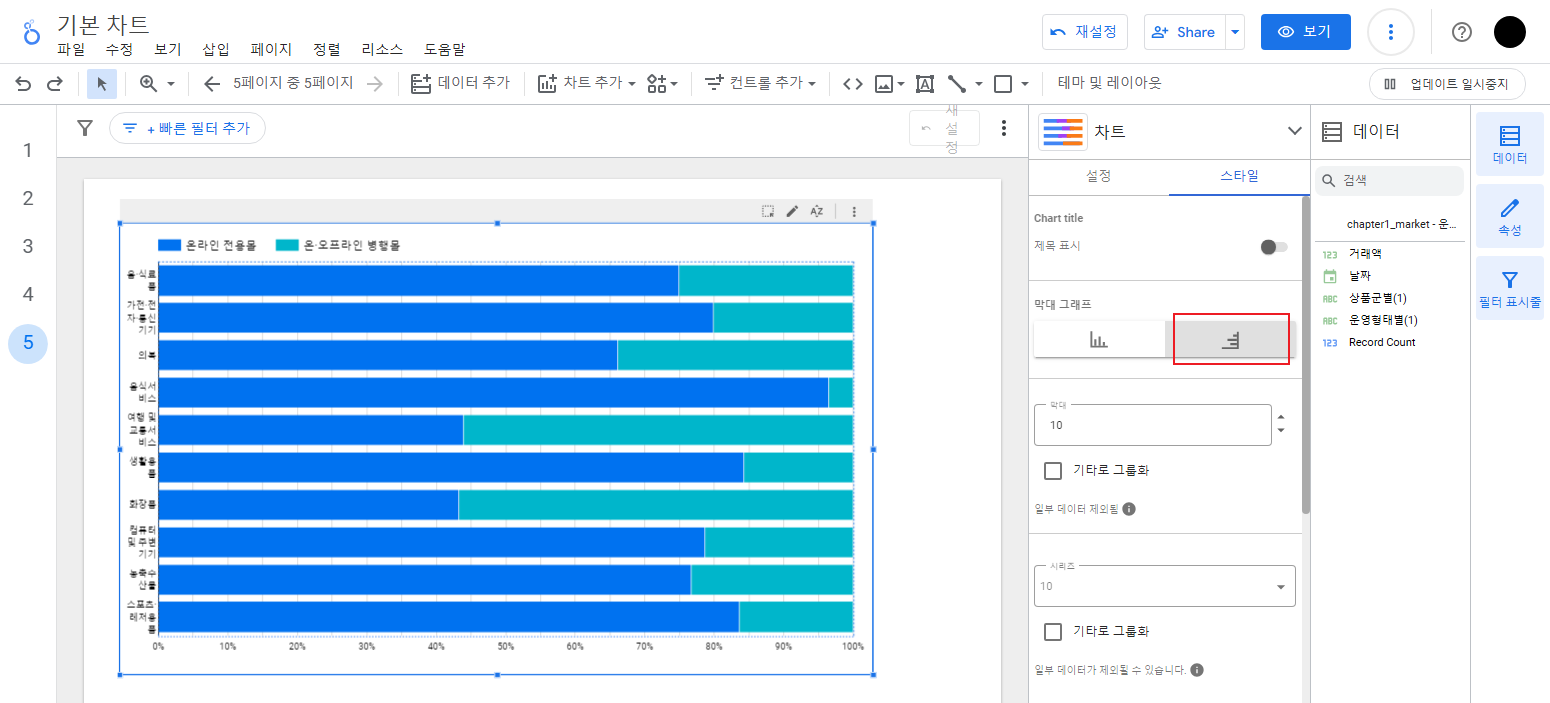Click 빠른 필터 추가 button
The width and height of the screenshot is (1550, 703).
tap(187, 128)
